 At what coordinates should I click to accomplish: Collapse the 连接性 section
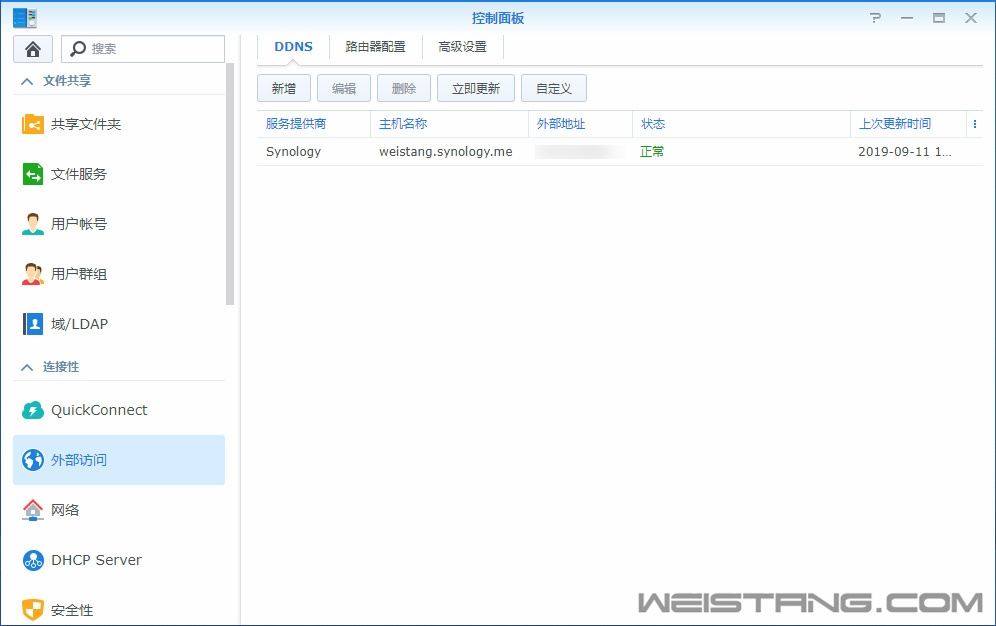(x=27, y=367)
